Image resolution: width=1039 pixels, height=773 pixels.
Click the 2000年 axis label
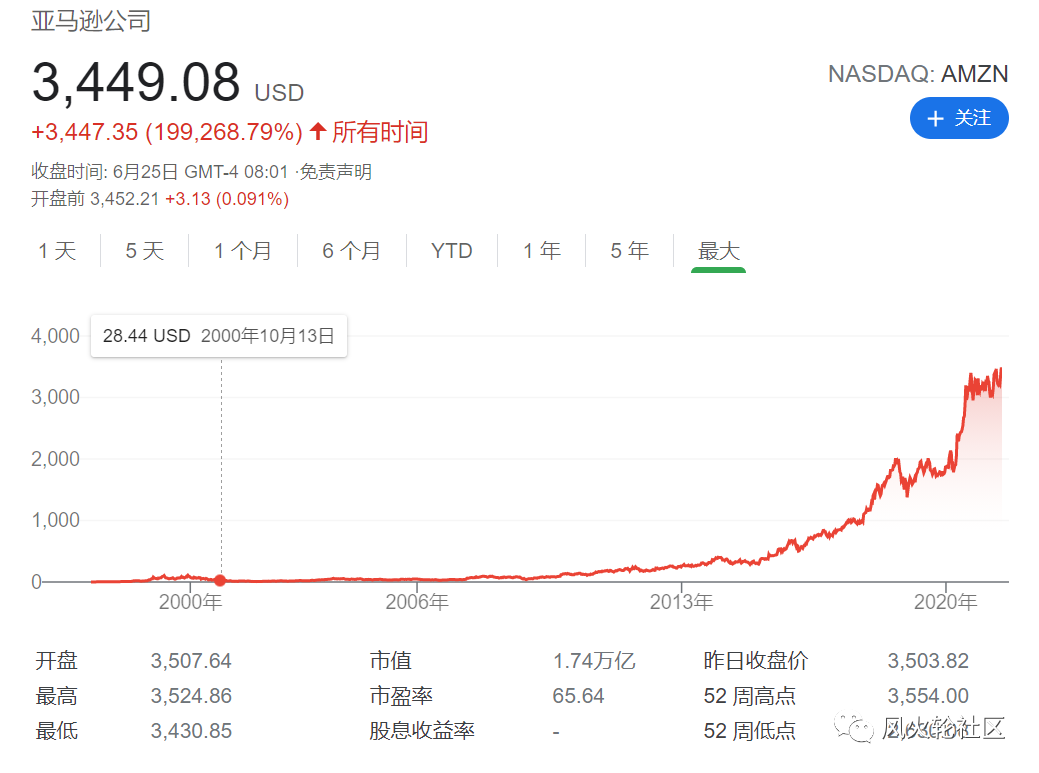[x=190, y=601]
